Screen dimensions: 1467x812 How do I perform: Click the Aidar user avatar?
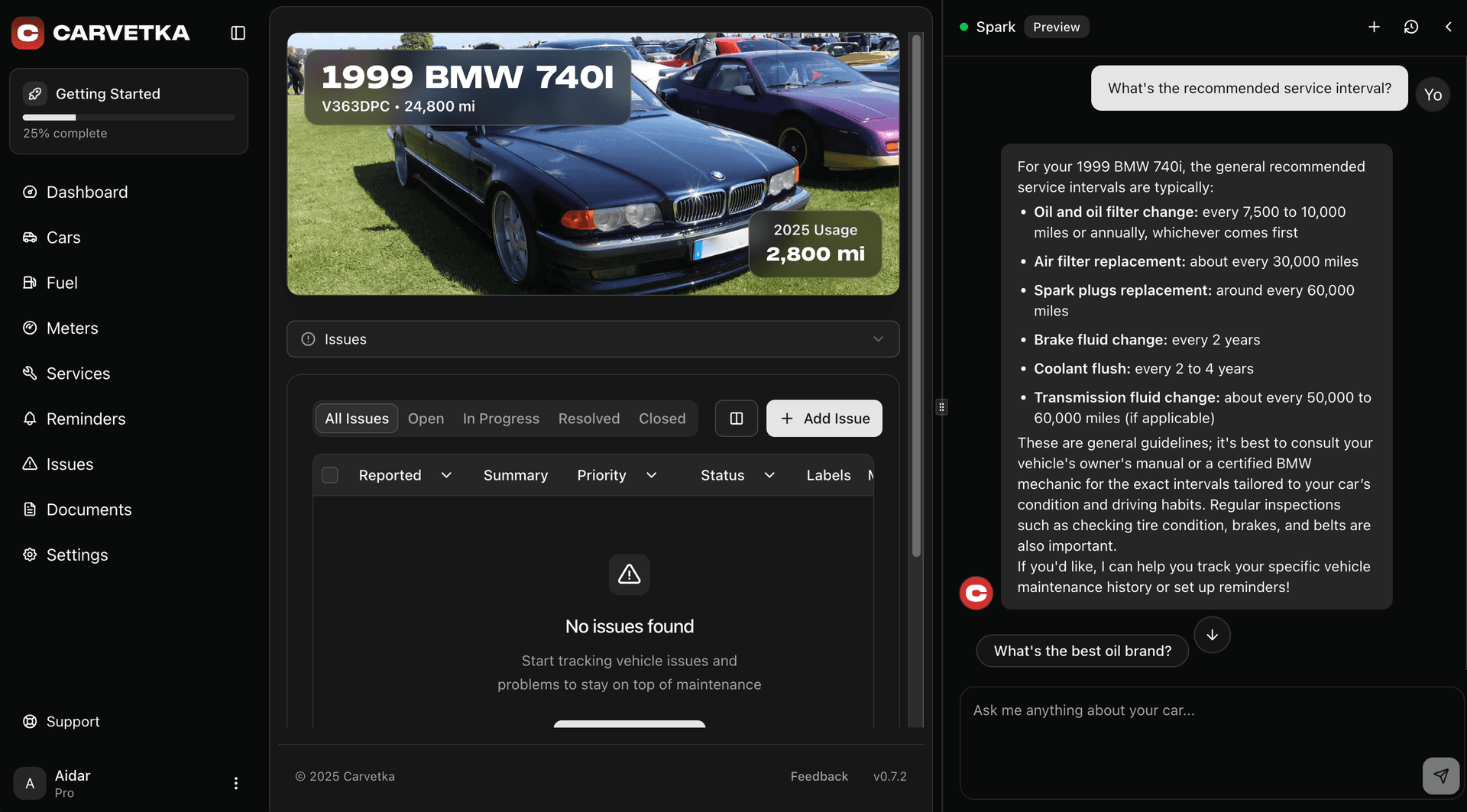(x=30, y=783)
